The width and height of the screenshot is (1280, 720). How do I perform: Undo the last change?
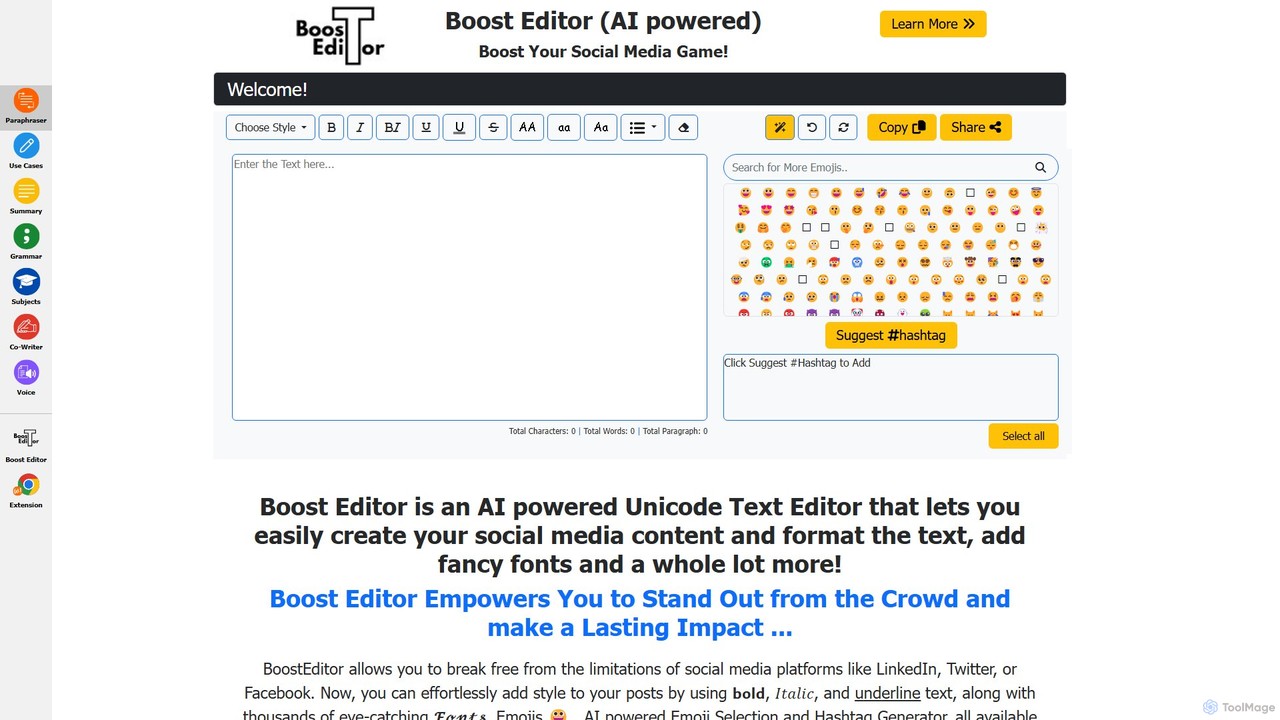tap(812, 127)
